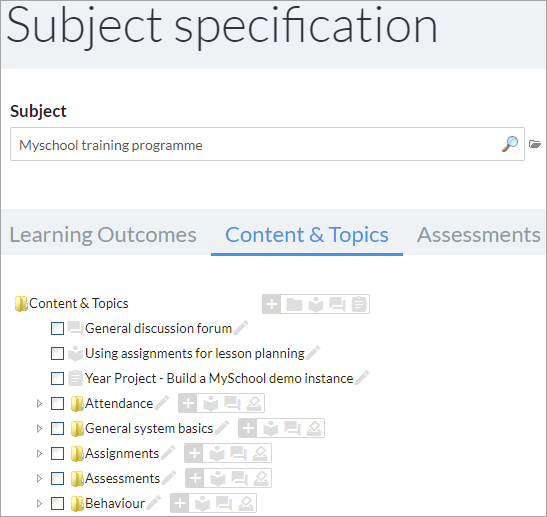Edit General discussion forum with pencil icon
The width and height of the screenshot is (547, 517).
(x=241, y=328)
